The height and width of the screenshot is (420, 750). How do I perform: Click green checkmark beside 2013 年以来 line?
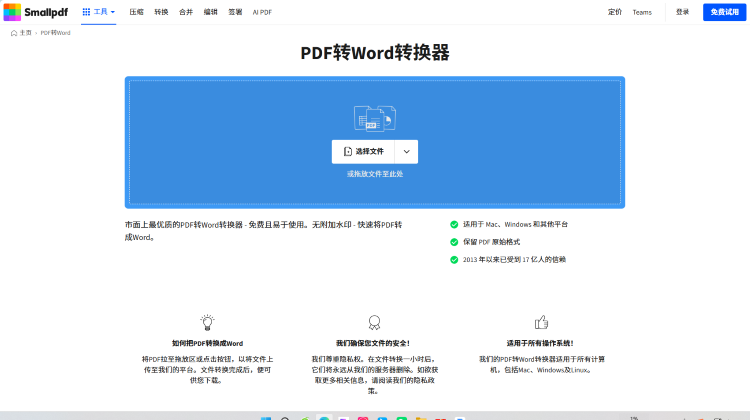(x=454, y=260)
